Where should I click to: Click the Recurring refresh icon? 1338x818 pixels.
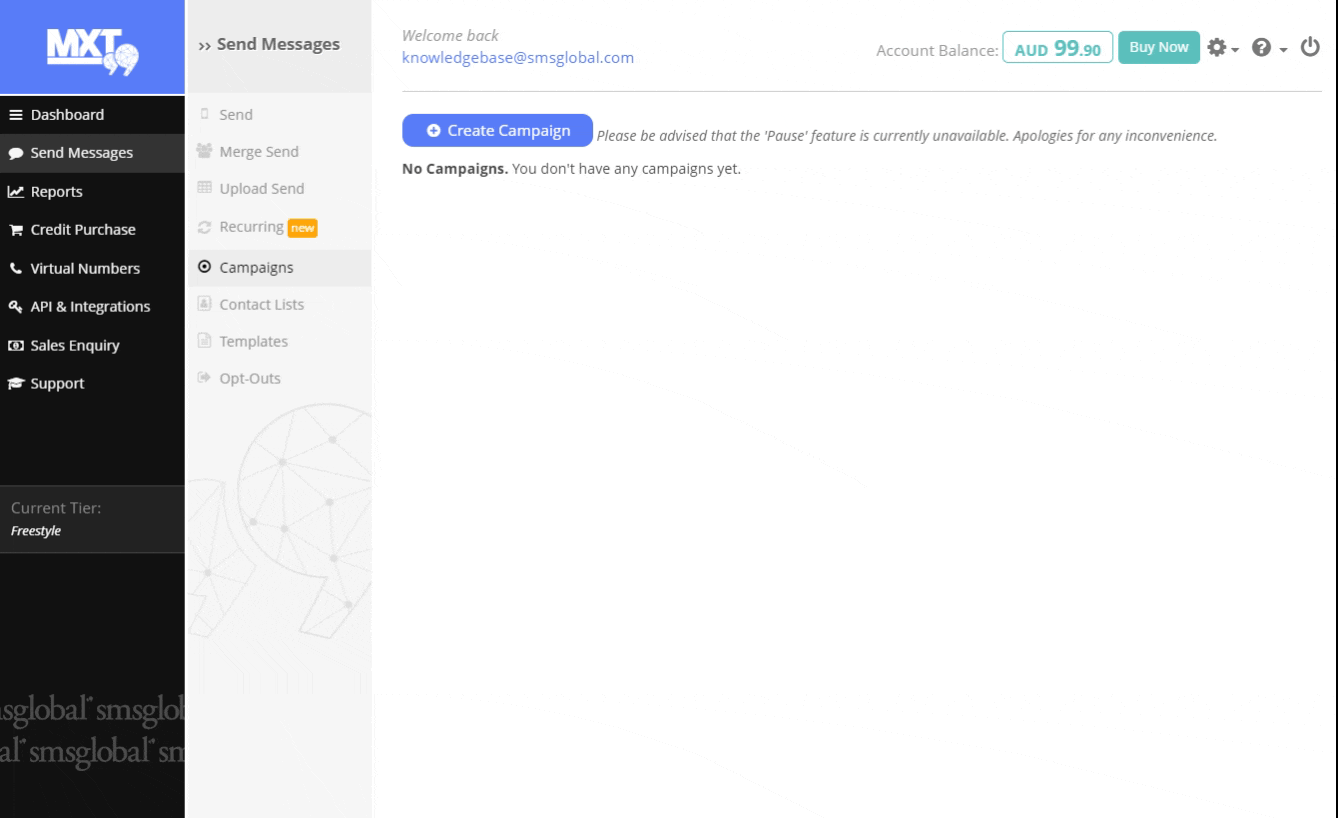(x=205, y=227)
